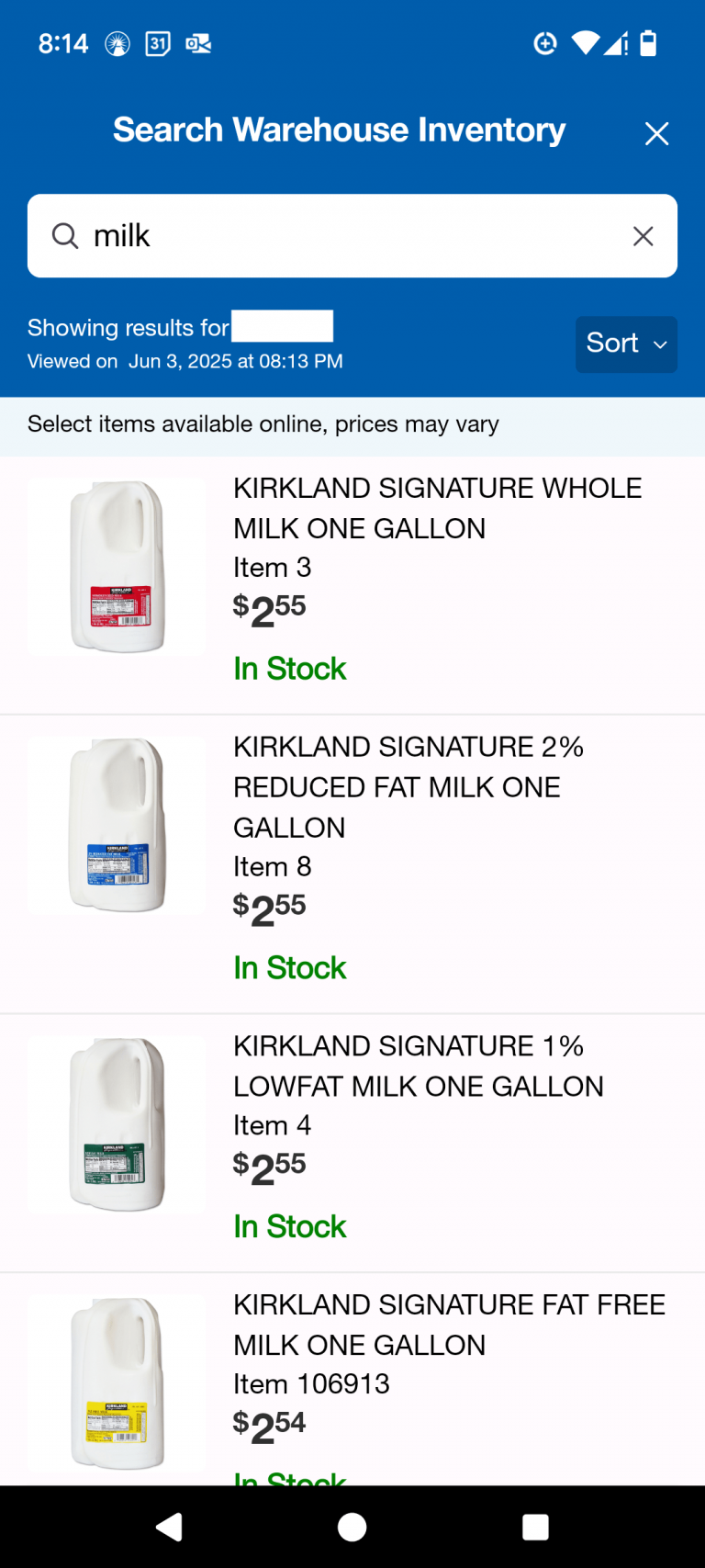The height and width of the screenshot is (1568, 705).
Task: Open the 2% reduced fat milk thumbnail
Action: click(x=117, y=825)
